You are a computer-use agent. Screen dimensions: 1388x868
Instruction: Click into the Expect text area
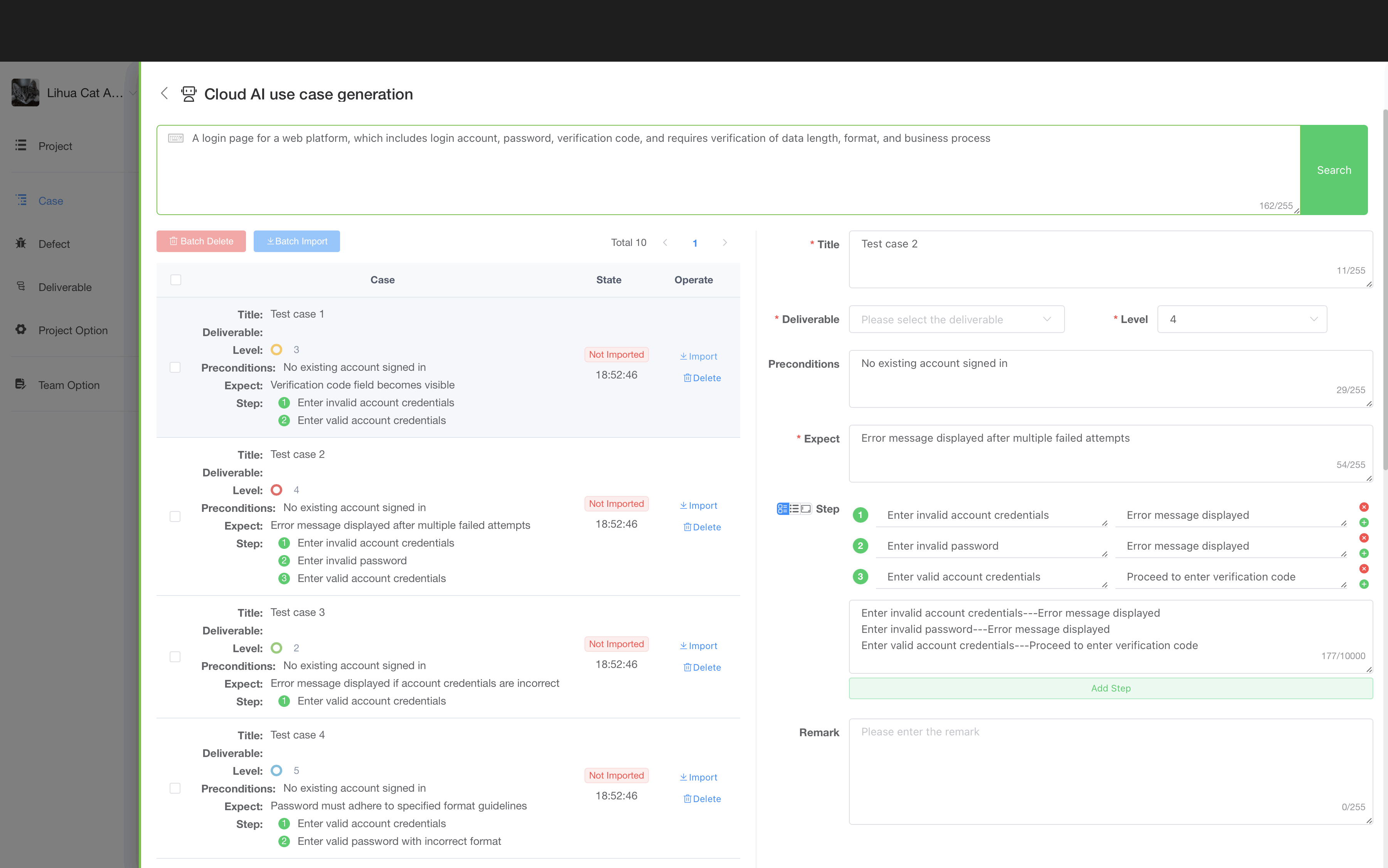1111,454
